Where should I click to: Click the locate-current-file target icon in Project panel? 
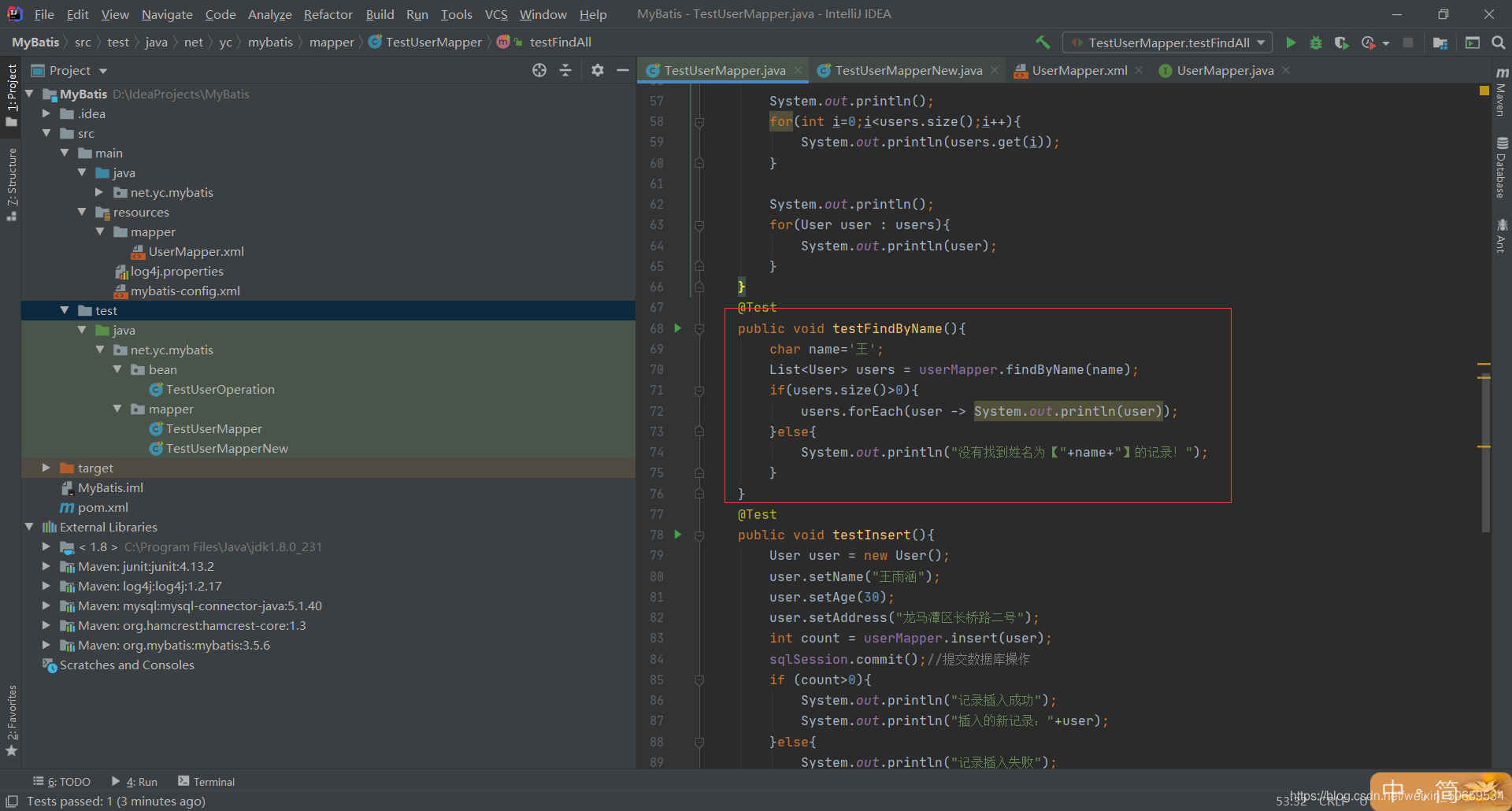[539, 70]
